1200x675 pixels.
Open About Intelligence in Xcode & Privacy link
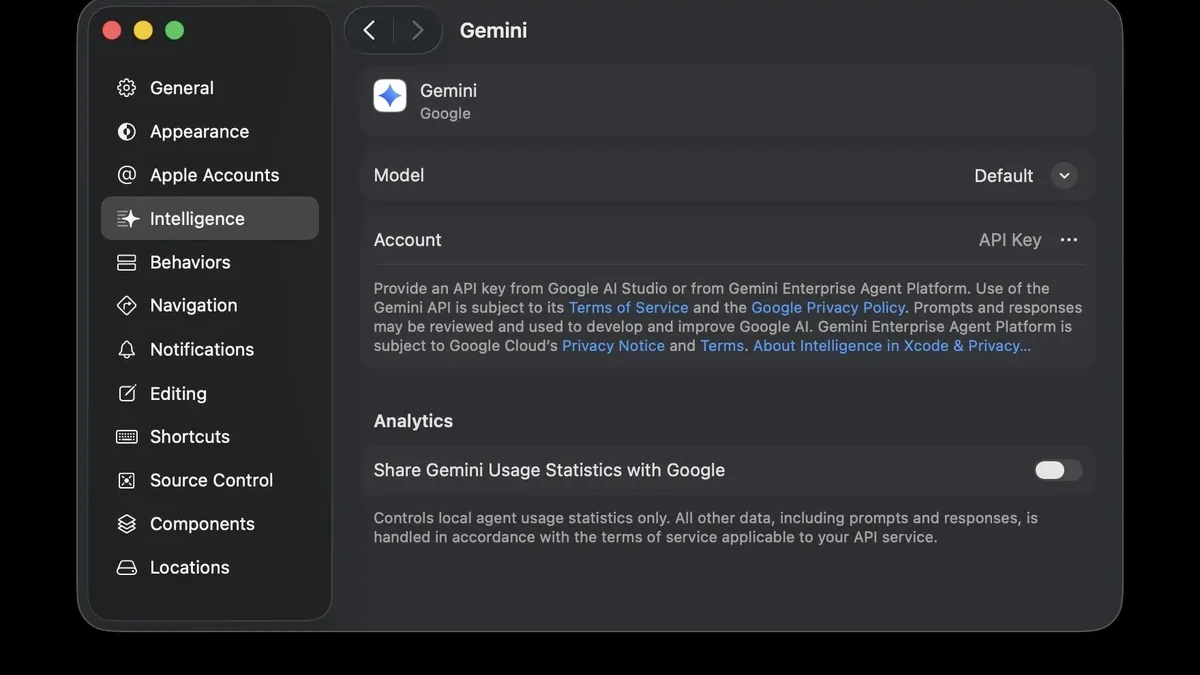[x=892, y=345]
